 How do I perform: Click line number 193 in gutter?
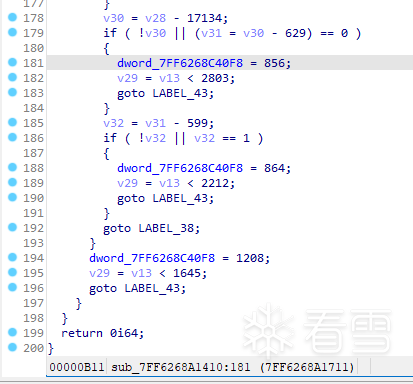(x=33, y=243)
